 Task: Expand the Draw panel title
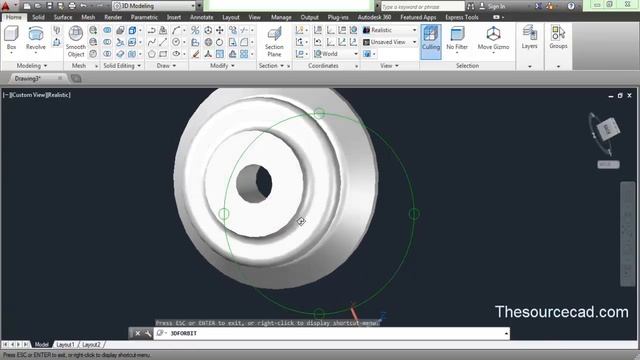click(166, 66)
